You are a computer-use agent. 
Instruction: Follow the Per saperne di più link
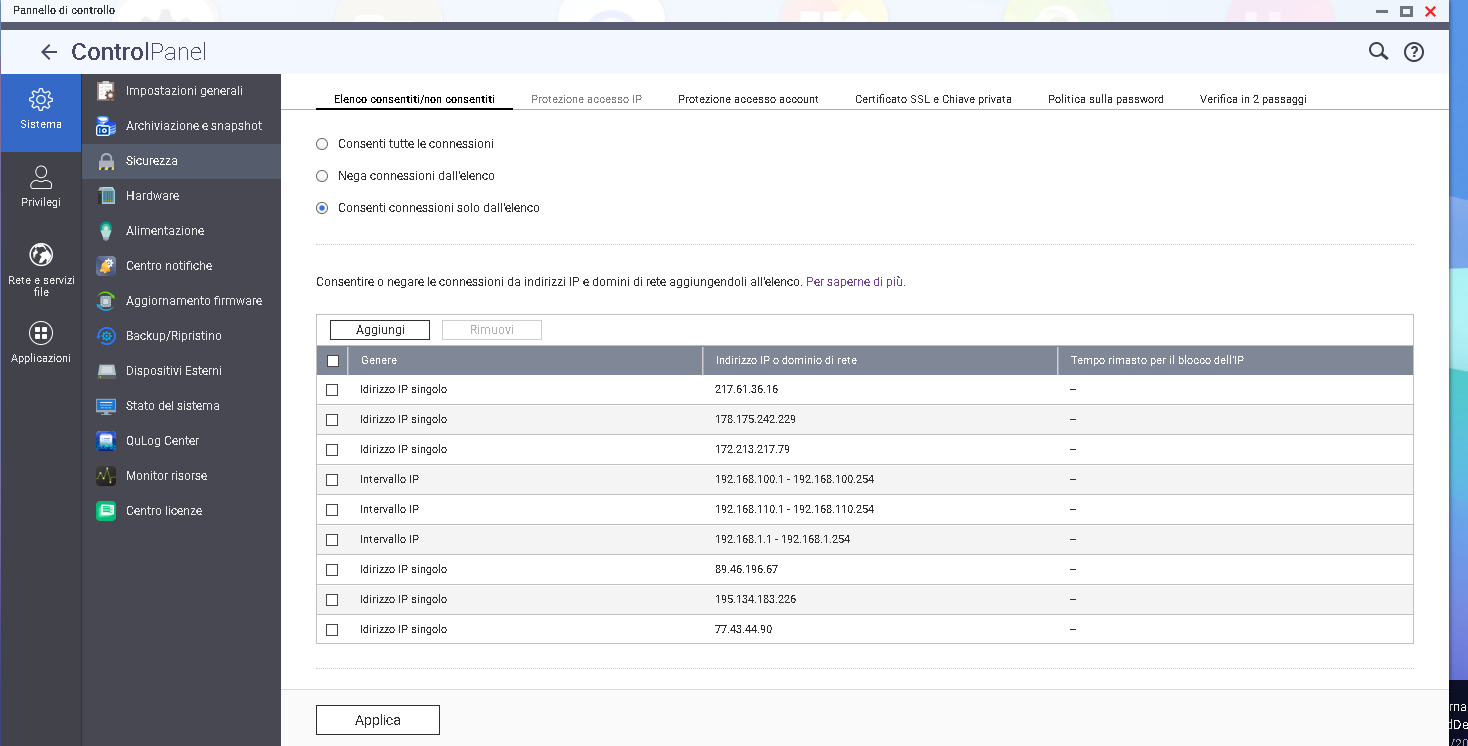click(x=855, y=282)
